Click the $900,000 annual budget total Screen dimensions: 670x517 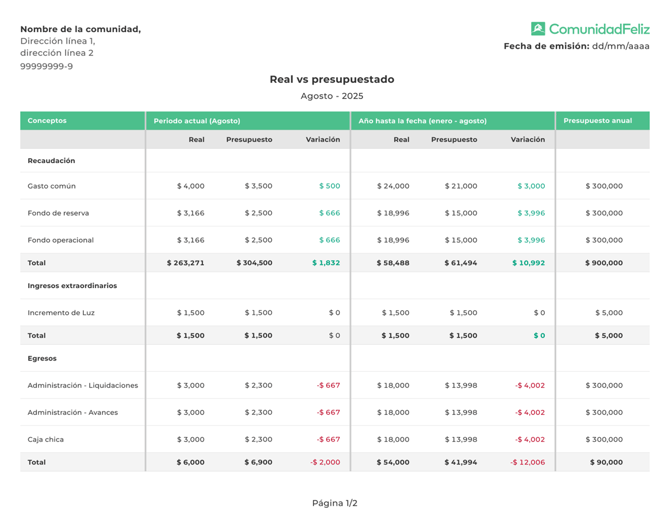(x=603, y=263)
